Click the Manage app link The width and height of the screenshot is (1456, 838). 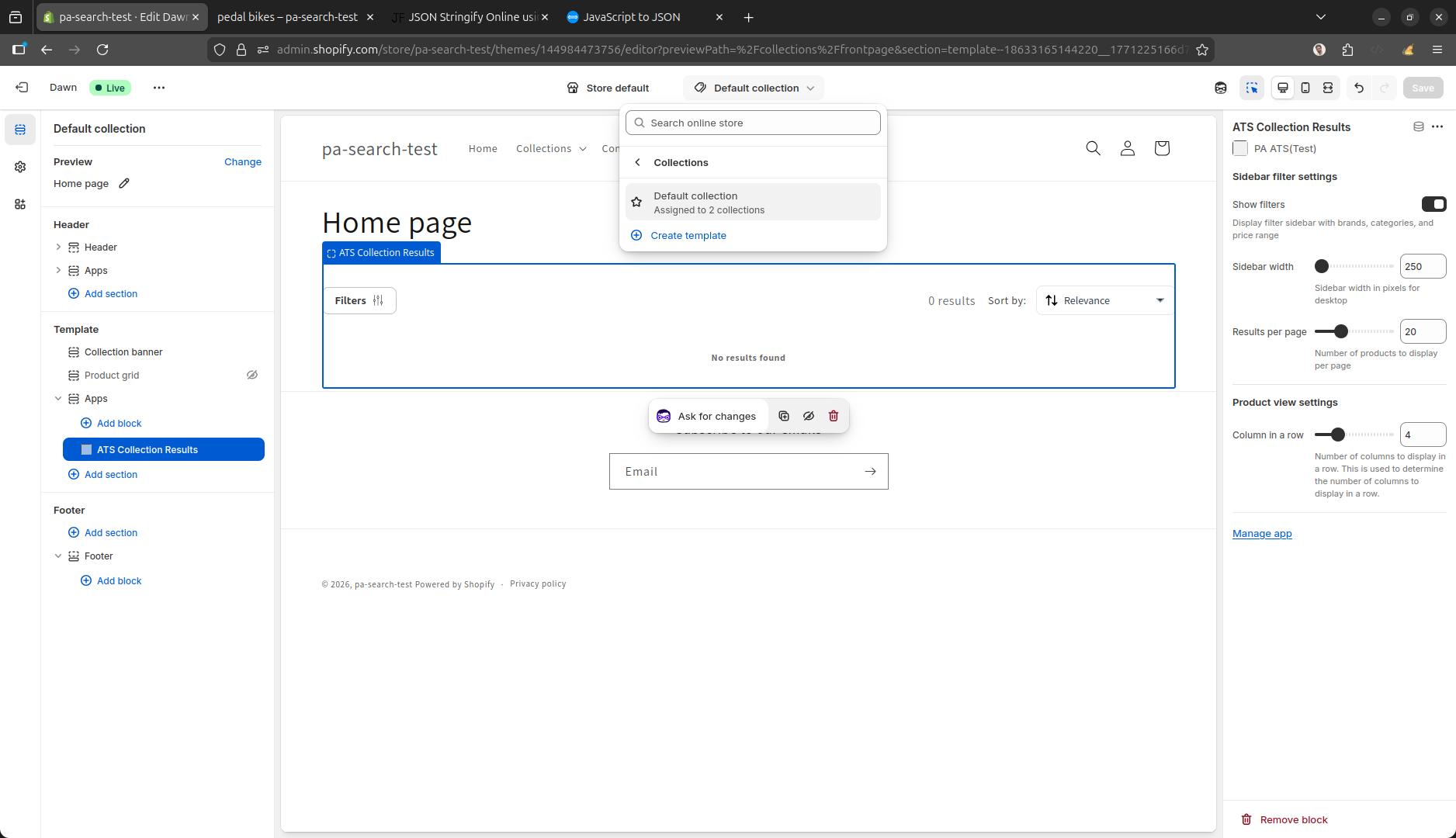click(1262, 534)
